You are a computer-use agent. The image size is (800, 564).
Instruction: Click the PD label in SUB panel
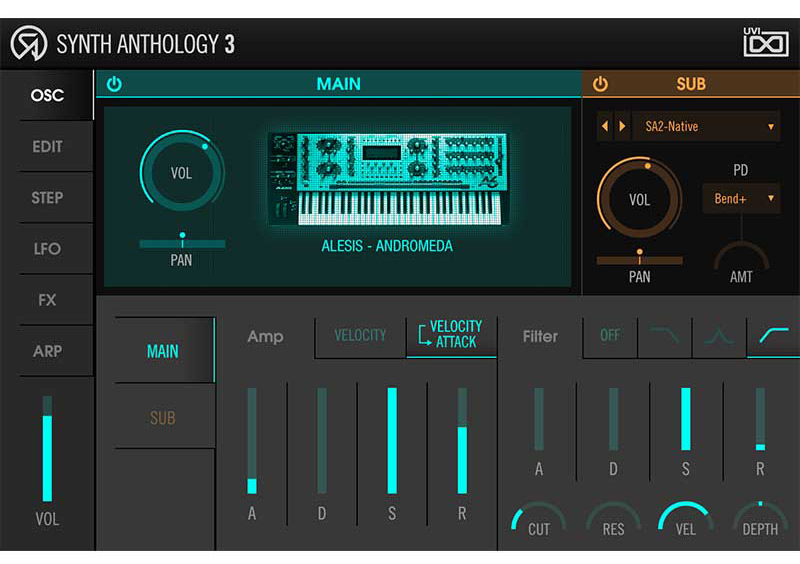pyautogui.click(x=740, y=170)
